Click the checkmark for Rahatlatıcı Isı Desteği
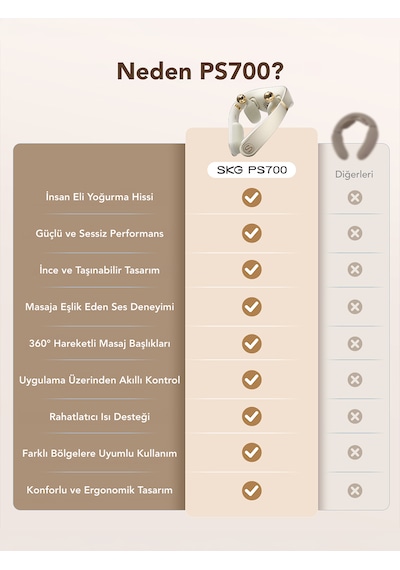This screenshot has height=570, width=400. click(x=252, y=416)
